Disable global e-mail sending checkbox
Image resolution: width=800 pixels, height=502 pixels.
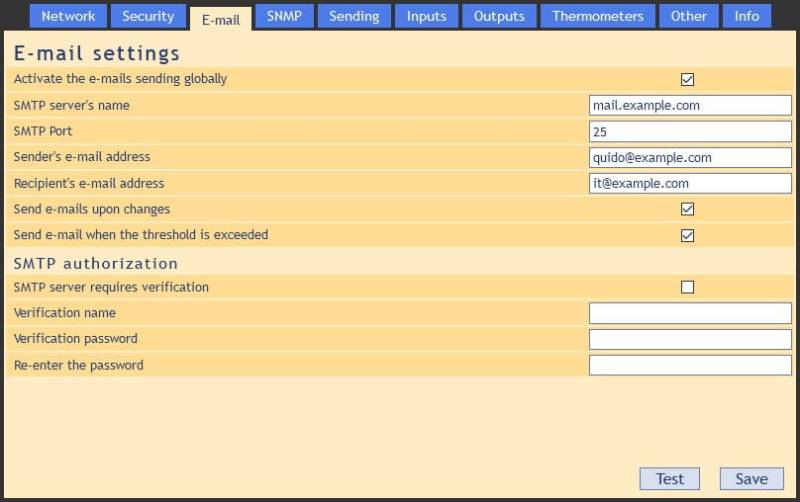coord(687,80)
